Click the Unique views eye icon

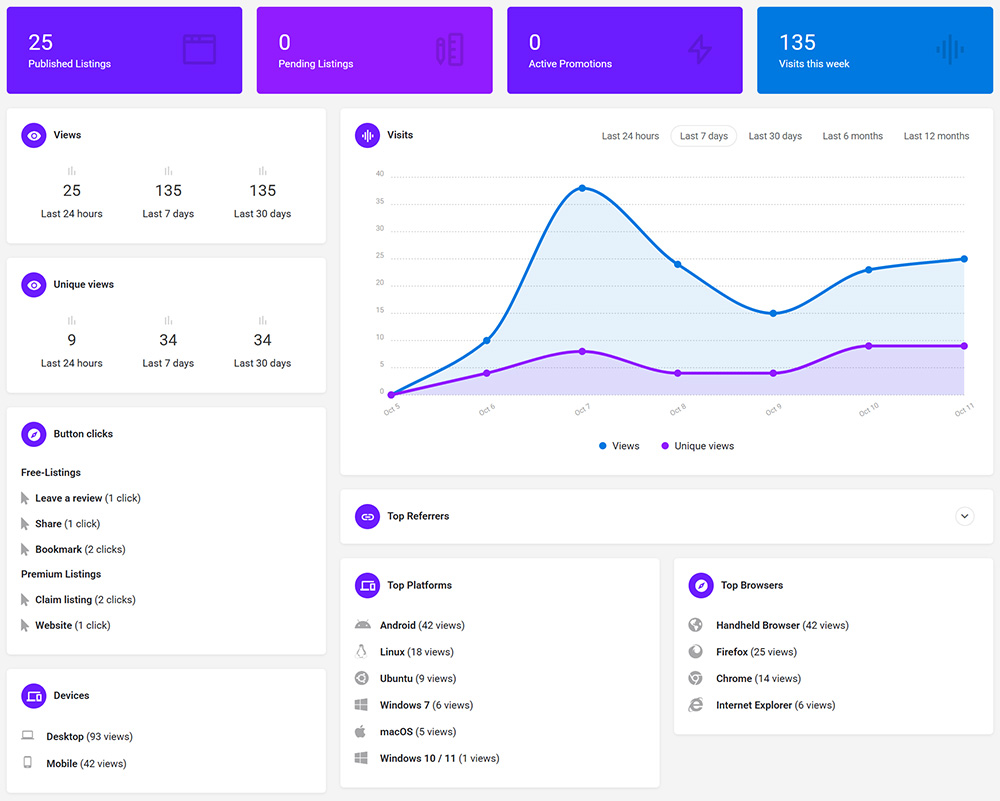34,285
